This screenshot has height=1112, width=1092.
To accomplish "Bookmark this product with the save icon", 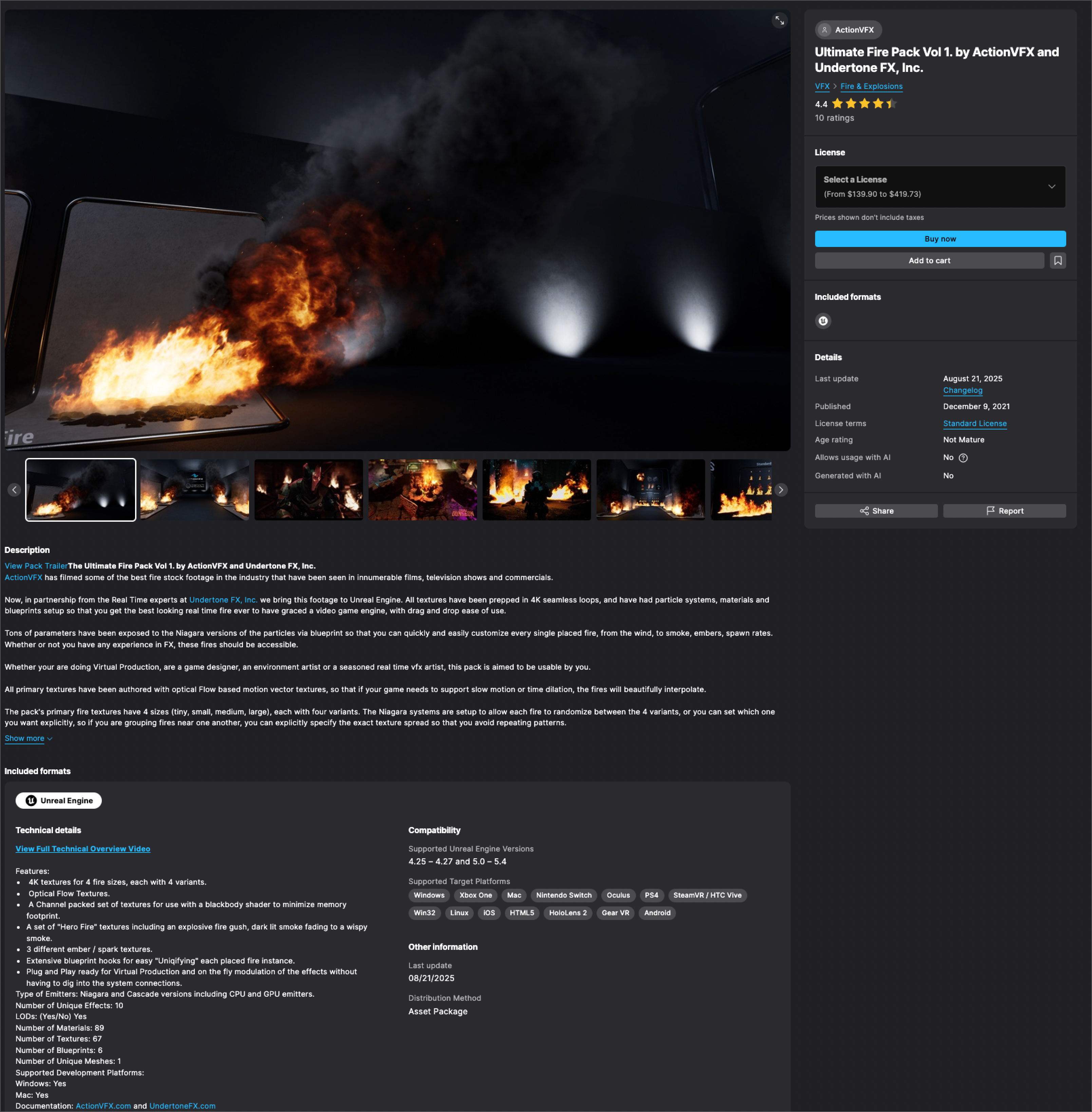I will pos(1058,261).
